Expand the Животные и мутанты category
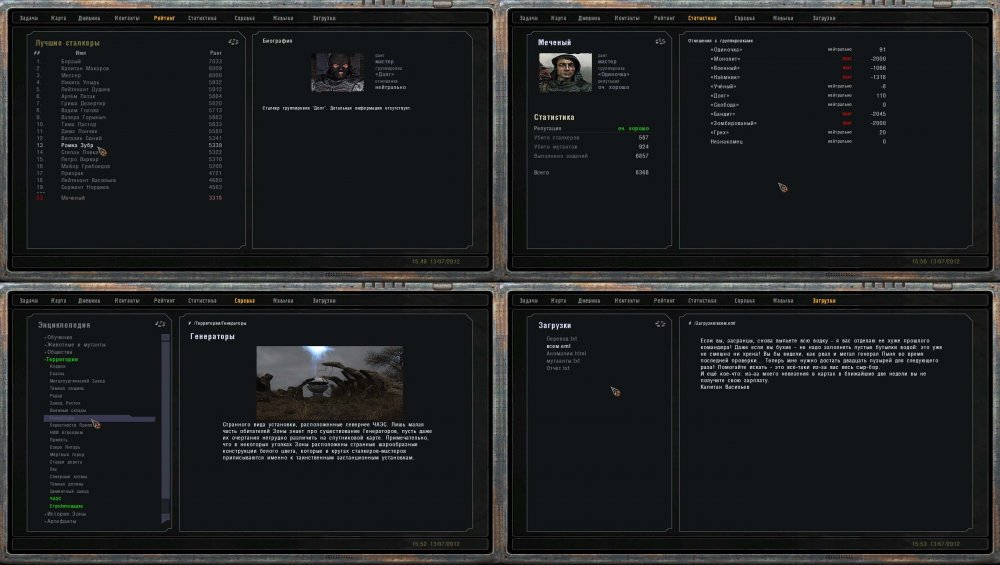This screenshot has height=565, width=1000. point(75,344)
